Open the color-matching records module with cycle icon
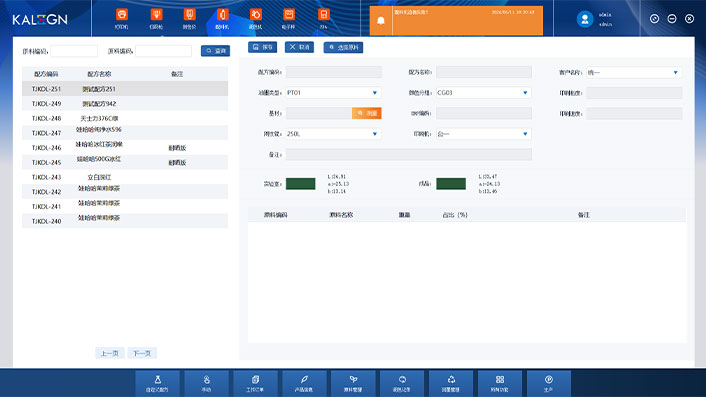The width and height of the screenshot is (706, 397). (x=402, y=383)
